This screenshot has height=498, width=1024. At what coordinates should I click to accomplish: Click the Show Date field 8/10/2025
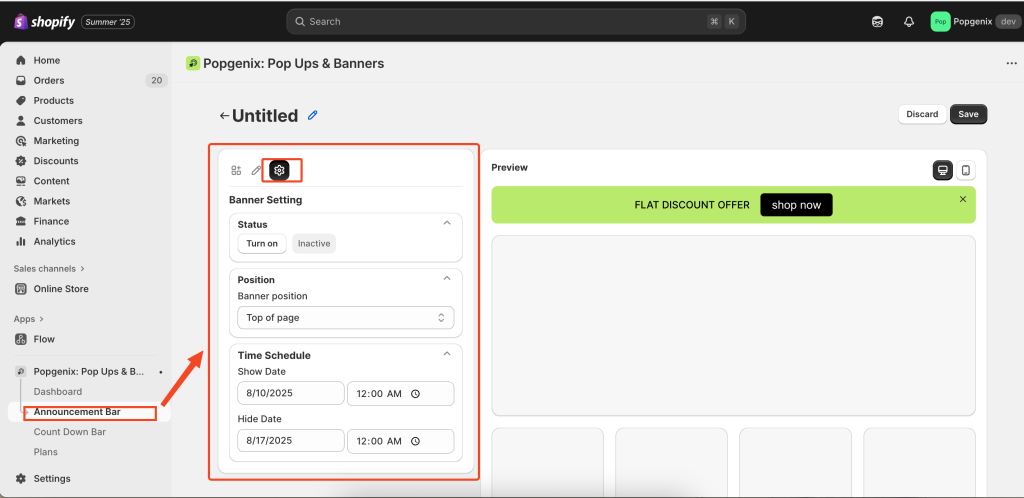[291, 394]
